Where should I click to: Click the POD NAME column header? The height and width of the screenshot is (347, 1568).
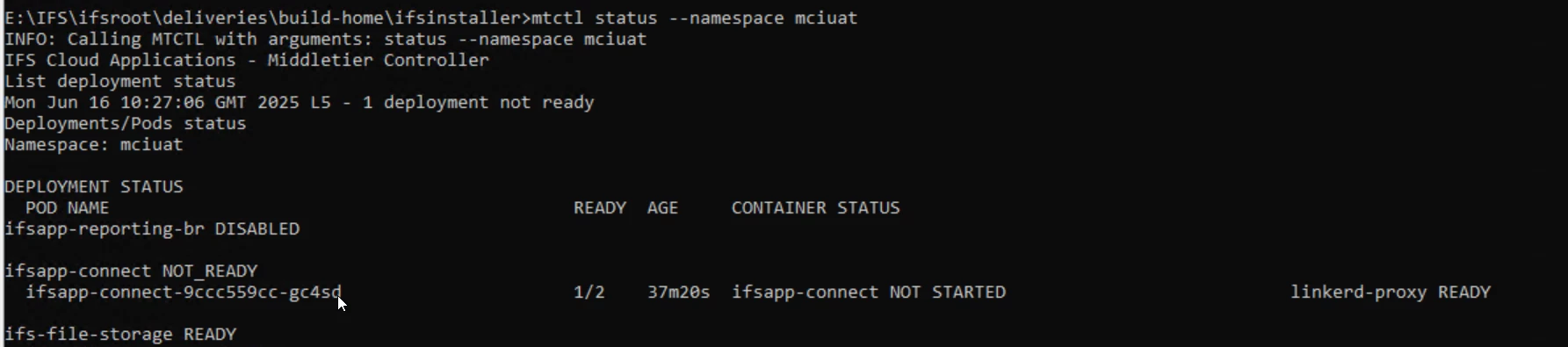(67, 207)
